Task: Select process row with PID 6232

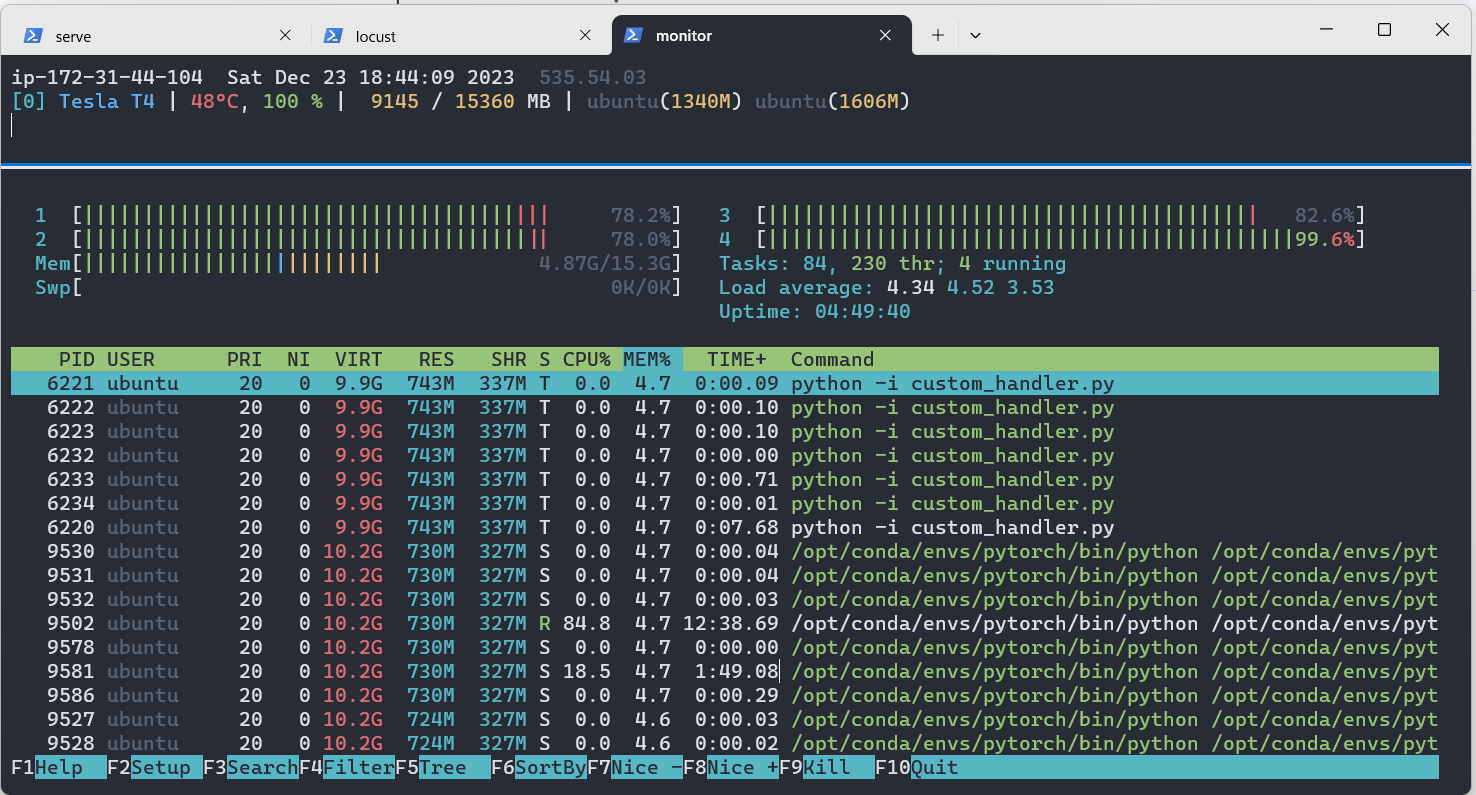Action: pos(725,455)
